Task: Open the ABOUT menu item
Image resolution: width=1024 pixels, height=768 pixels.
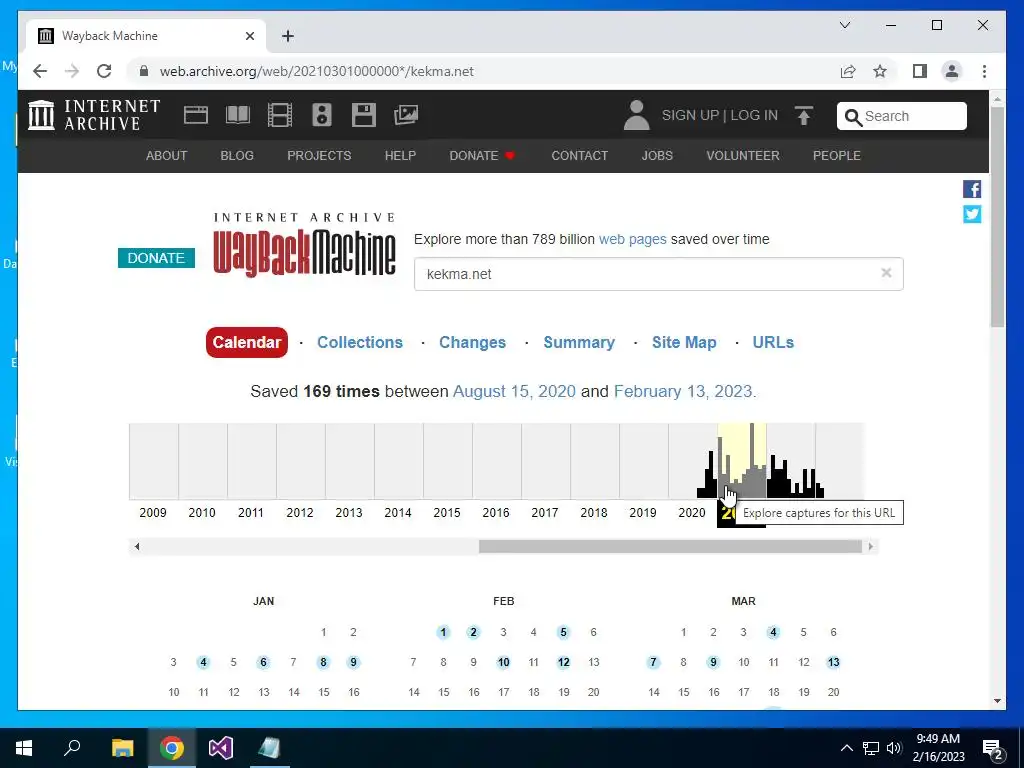Action: pos(167,155)
